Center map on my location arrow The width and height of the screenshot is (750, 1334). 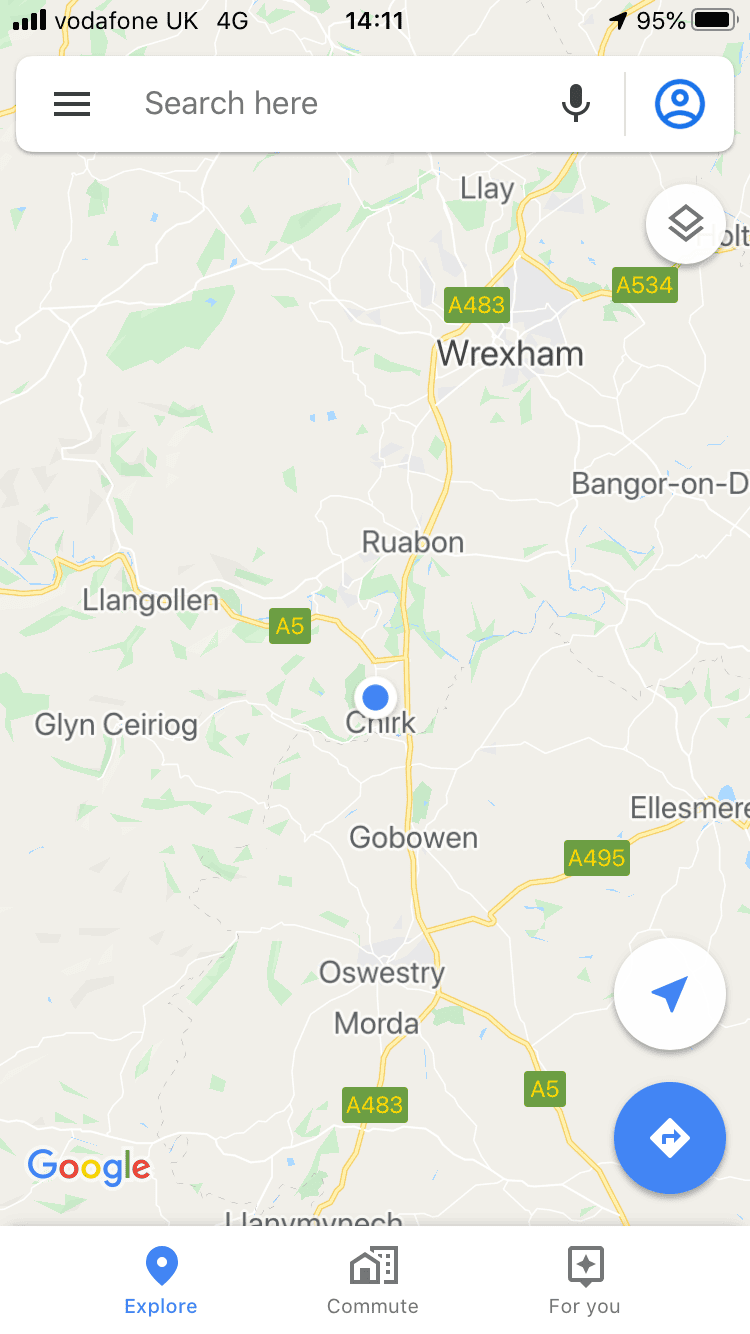[670, 994]
